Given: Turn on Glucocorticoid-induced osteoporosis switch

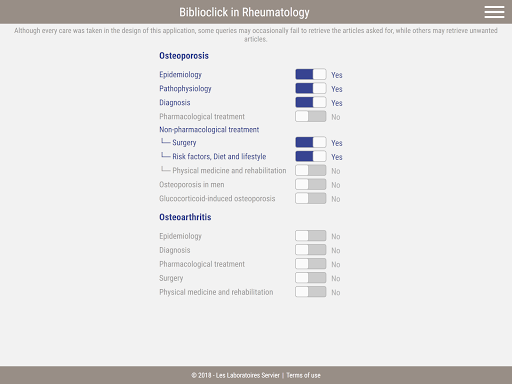Looking at the screenshot, I should 311,198.
